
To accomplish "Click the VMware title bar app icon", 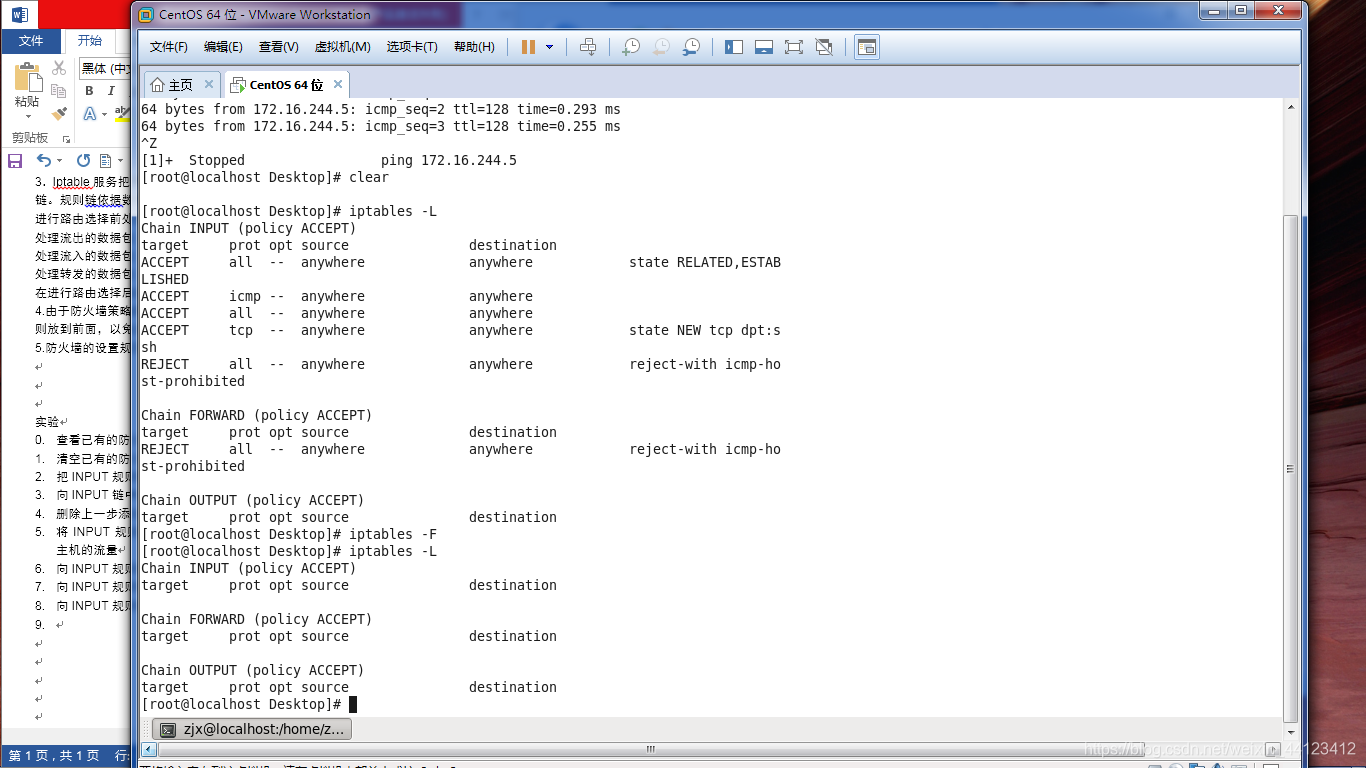I will pyautogui.click(x=146, y=14).
